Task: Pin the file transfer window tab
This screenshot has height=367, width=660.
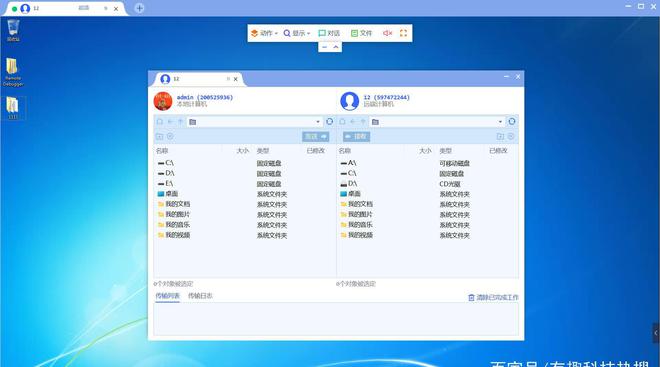Action: (228, 79)
